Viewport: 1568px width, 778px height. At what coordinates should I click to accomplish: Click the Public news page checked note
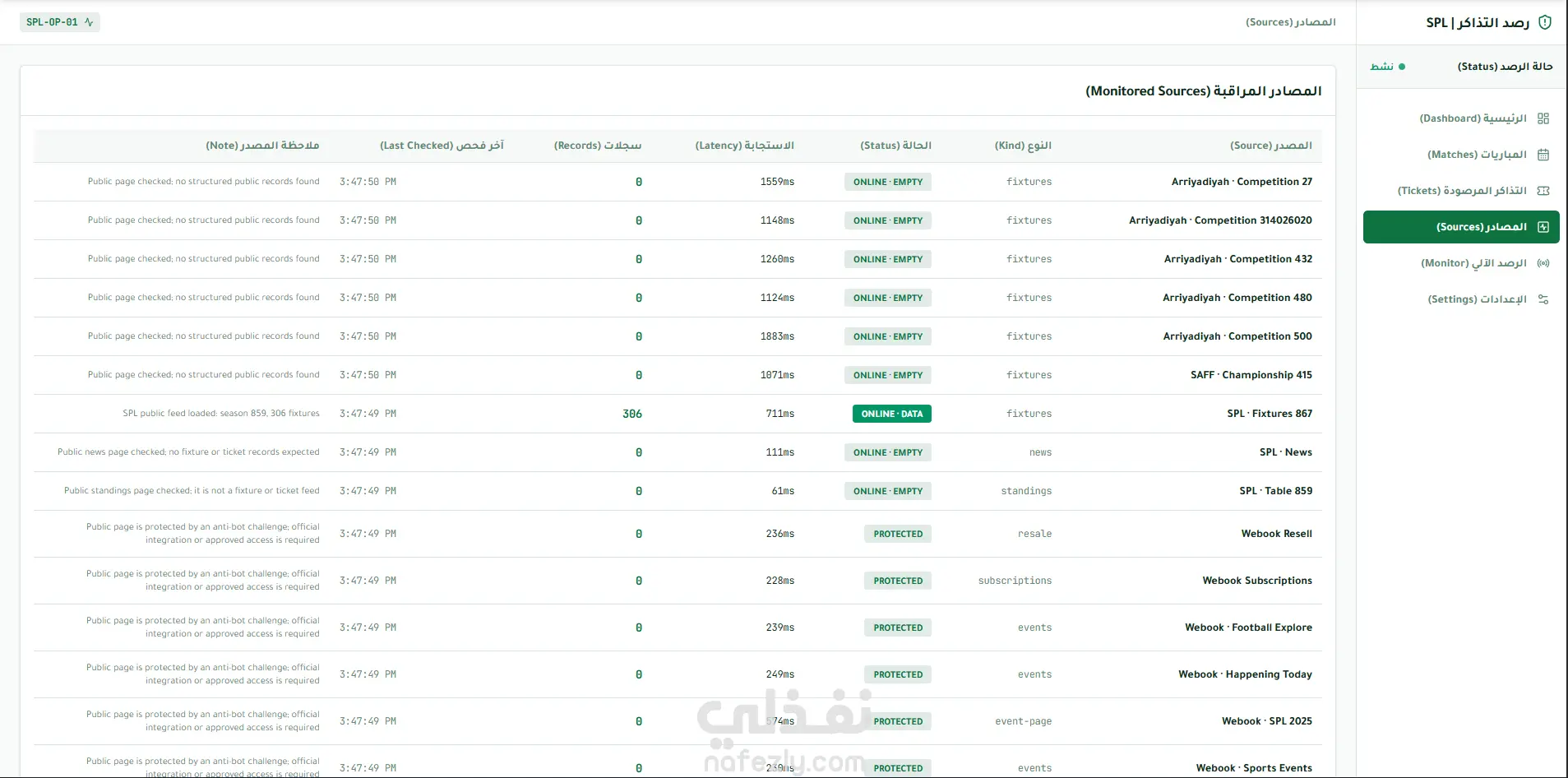pos(188,452)
